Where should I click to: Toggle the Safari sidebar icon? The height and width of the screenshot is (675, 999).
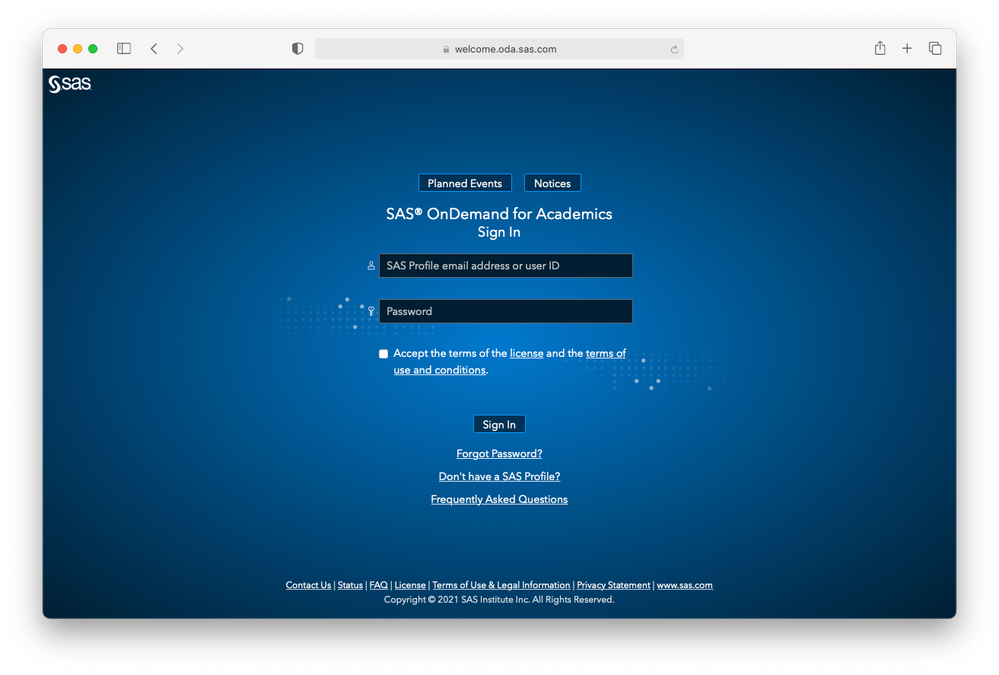click(124, 48)
